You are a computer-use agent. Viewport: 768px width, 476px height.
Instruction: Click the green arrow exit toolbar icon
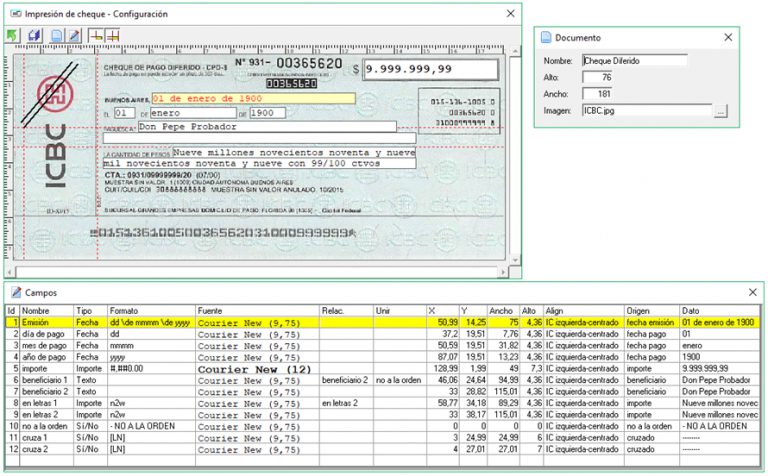pyautogui.click(x=12, y=35)
